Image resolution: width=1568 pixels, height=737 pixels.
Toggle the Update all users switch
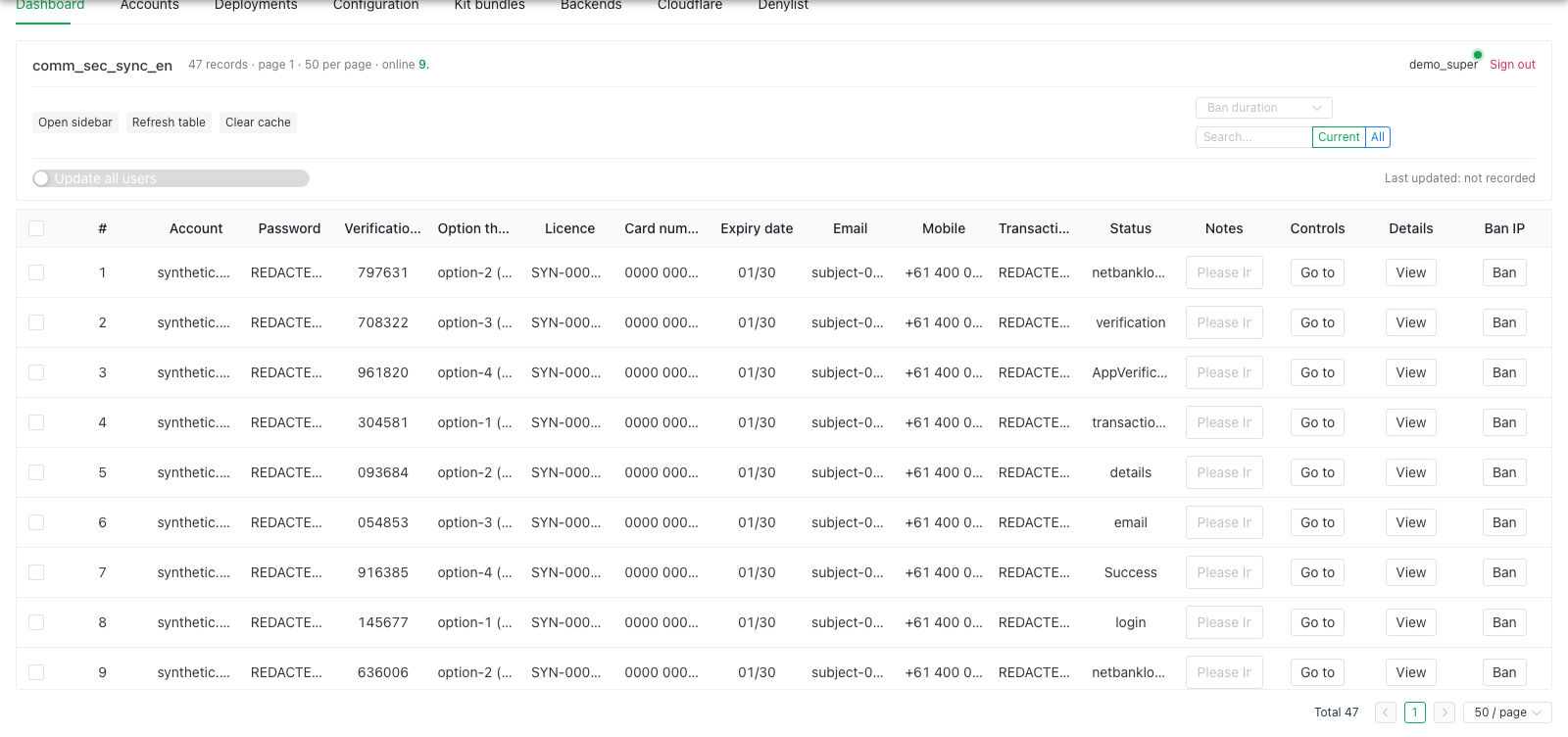[x=171, y=178]
